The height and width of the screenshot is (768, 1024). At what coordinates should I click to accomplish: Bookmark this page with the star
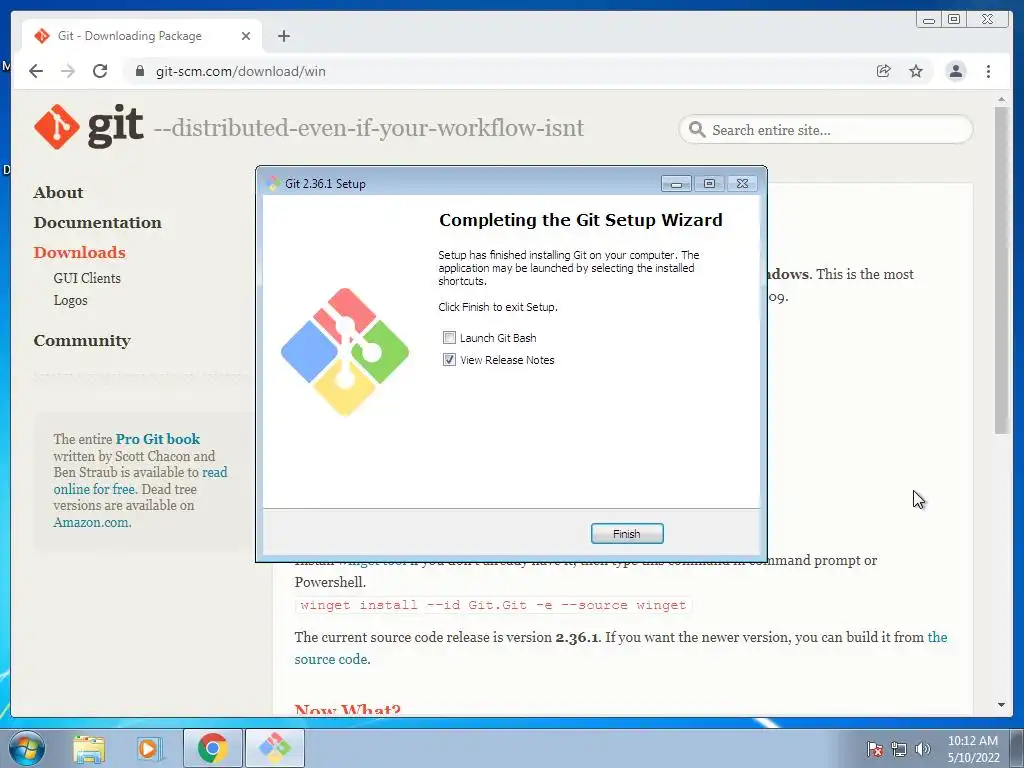click(916, 71)
